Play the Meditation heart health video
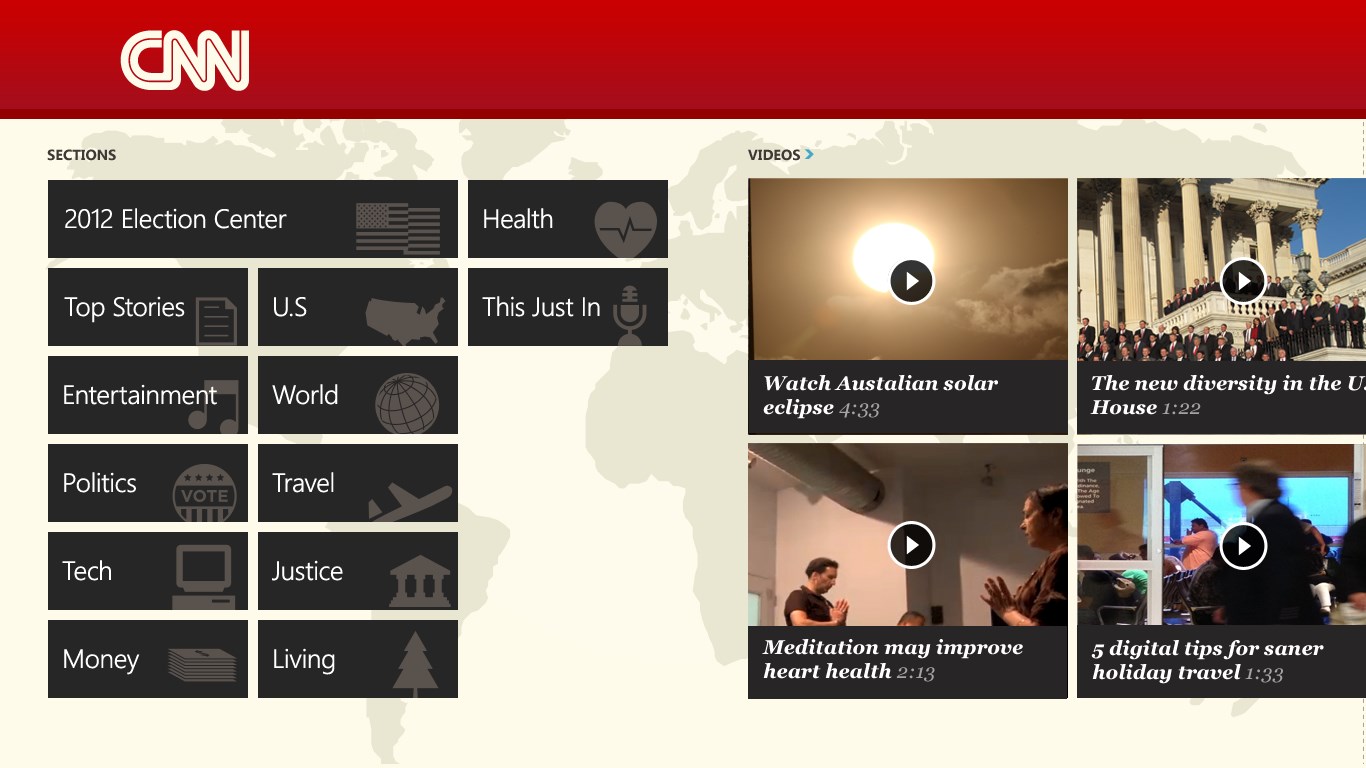 tap(912, 545)
